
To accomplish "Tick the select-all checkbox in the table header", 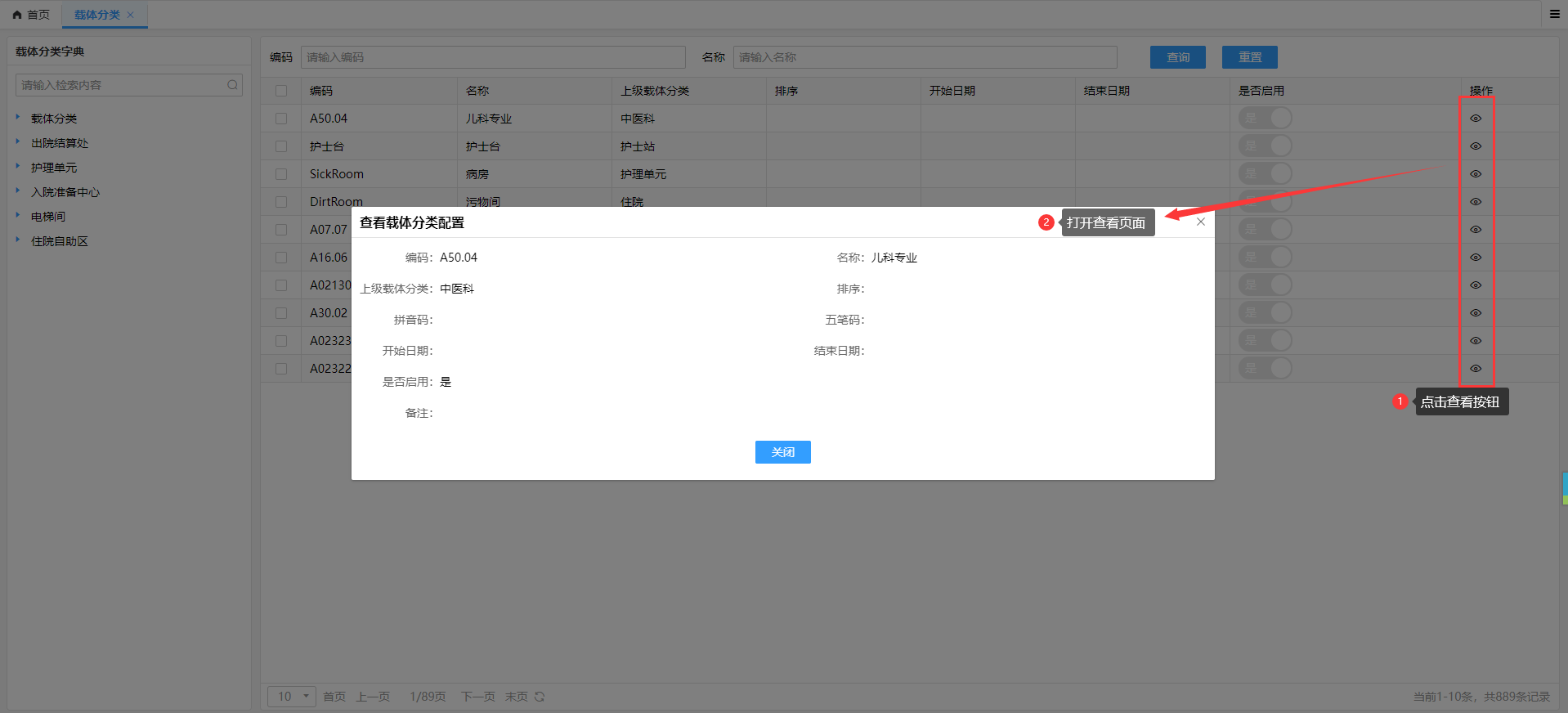I will (x=281, y=91).
